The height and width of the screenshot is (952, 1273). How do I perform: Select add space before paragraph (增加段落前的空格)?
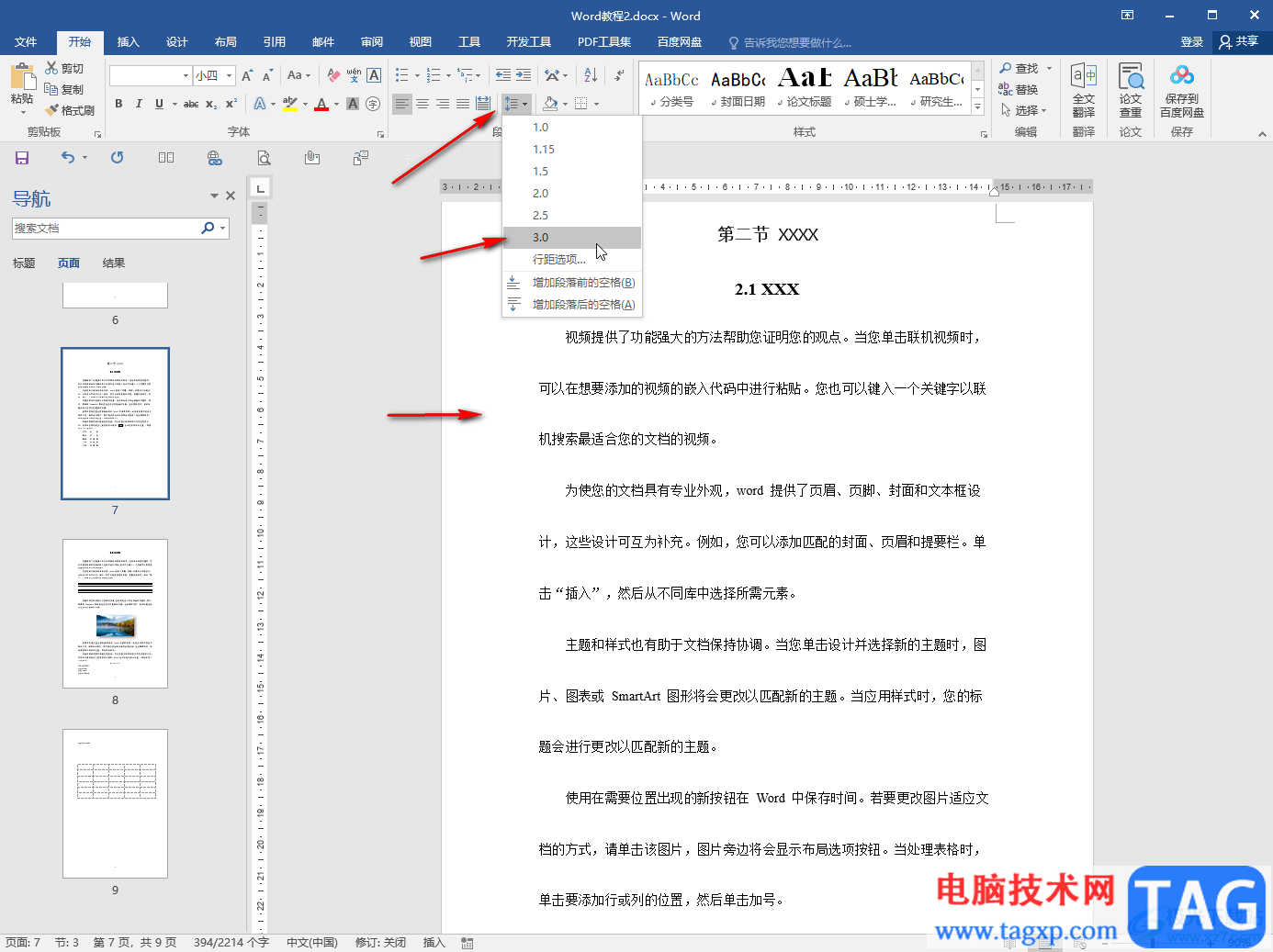[571, 283]
